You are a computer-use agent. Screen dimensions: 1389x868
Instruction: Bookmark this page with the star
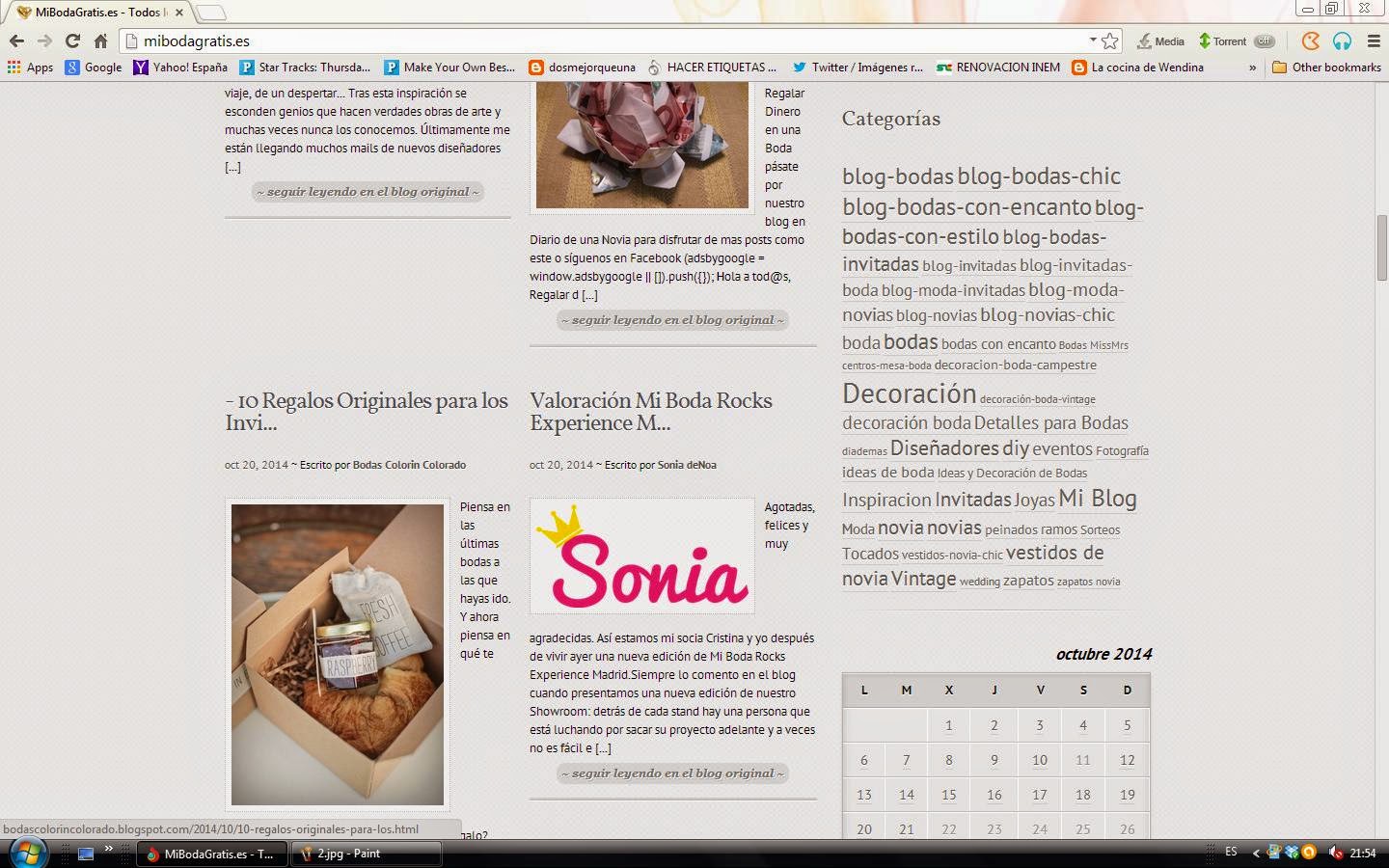[1110, 41]
